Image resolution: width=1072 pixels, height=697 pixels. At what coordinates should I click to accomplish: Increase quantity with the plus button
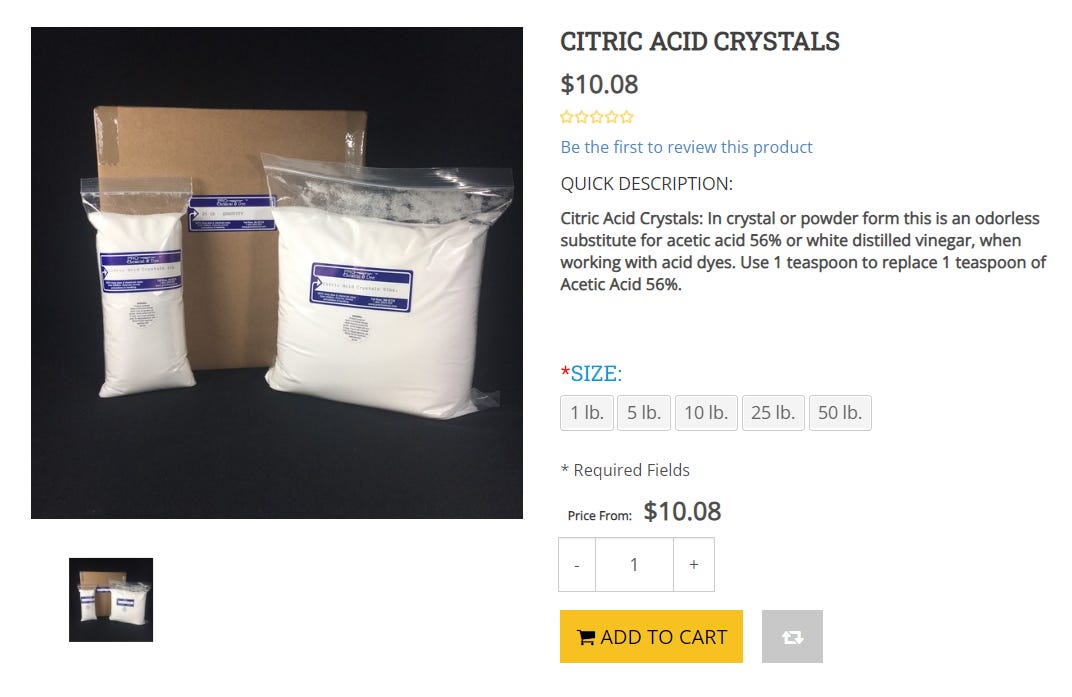[x=694, y=565]
